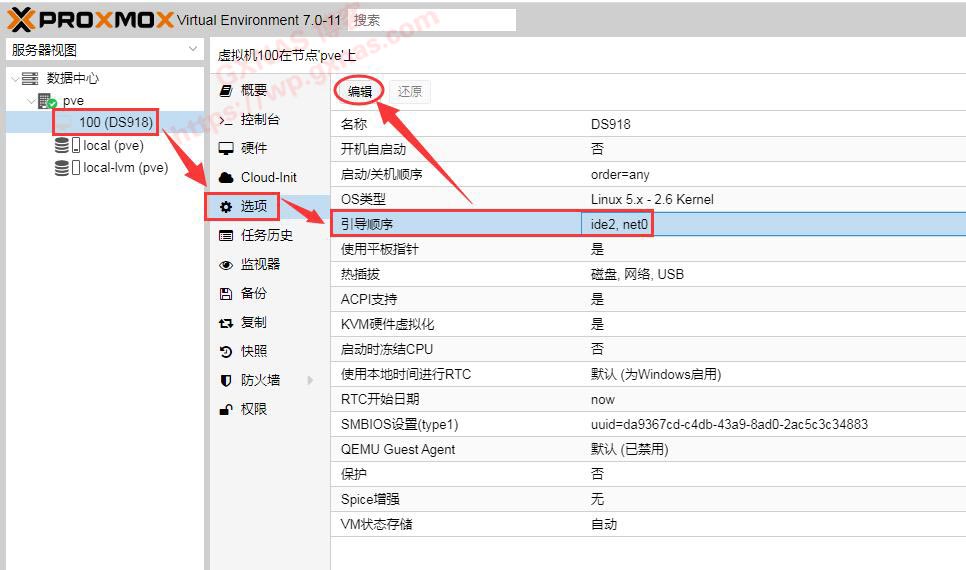Select the Cloud-Init cloud icon
The width and height of the screenshot is (966, 570).
click(x=226, y=177)
